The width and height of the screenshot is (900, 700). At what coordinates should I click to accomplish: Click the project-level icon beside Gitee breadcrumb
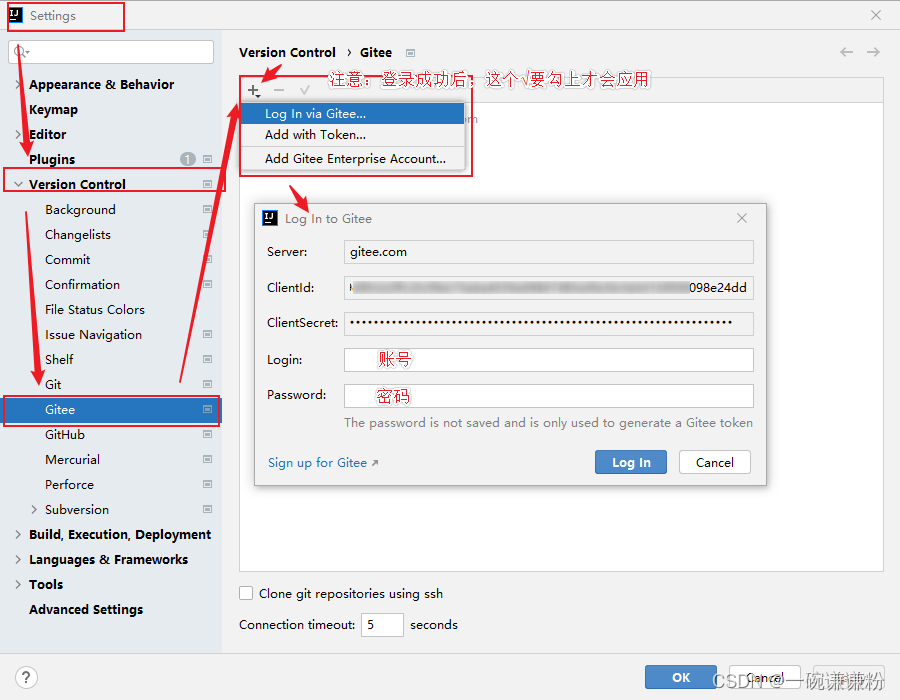tap(410, 53)
